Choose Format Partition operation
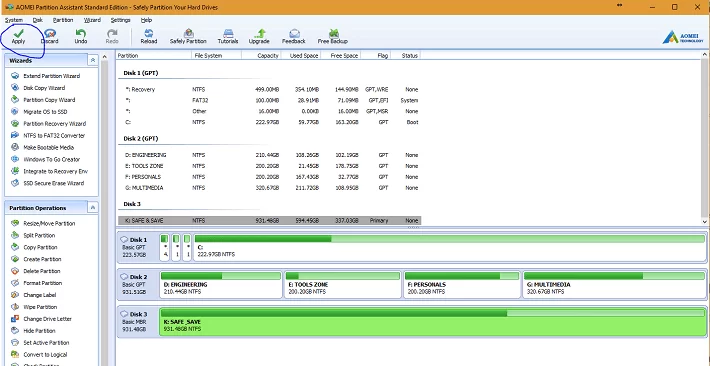This screenshot has height=366, width=710. point(43,283)
